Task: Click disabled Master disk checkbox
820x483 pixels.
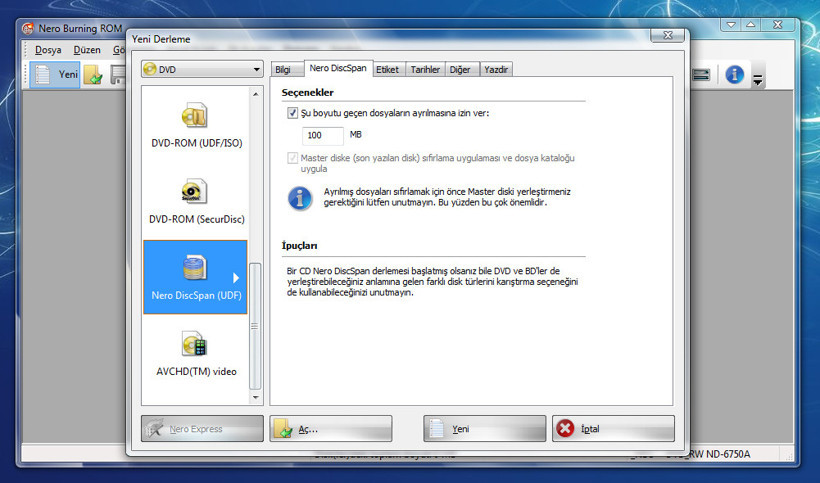Action: pyautogui.click(x=293, y=158)
